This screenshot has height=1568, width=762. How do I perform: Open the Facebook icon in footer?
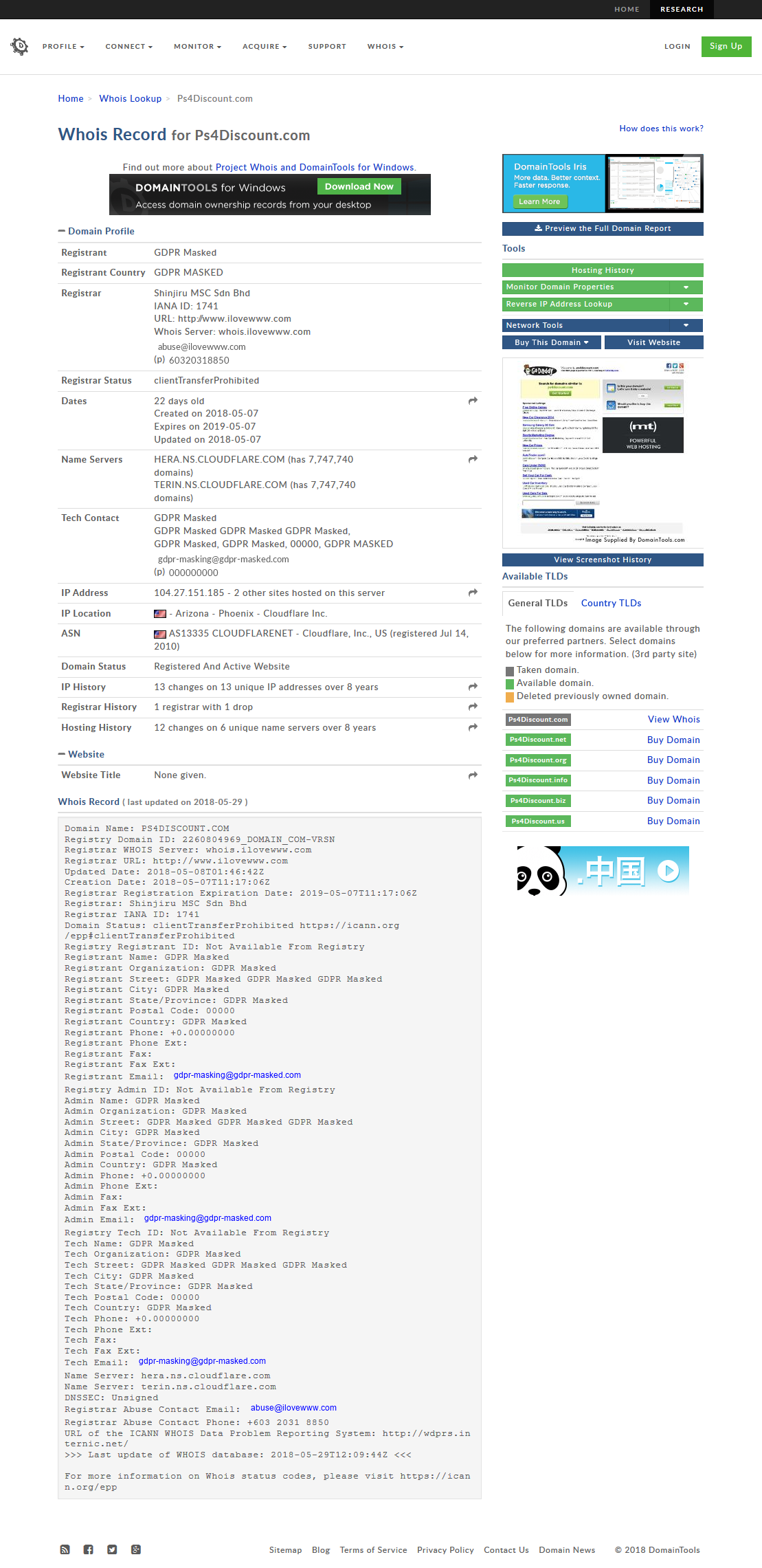pyautogui.click(x=89, y=1549)
